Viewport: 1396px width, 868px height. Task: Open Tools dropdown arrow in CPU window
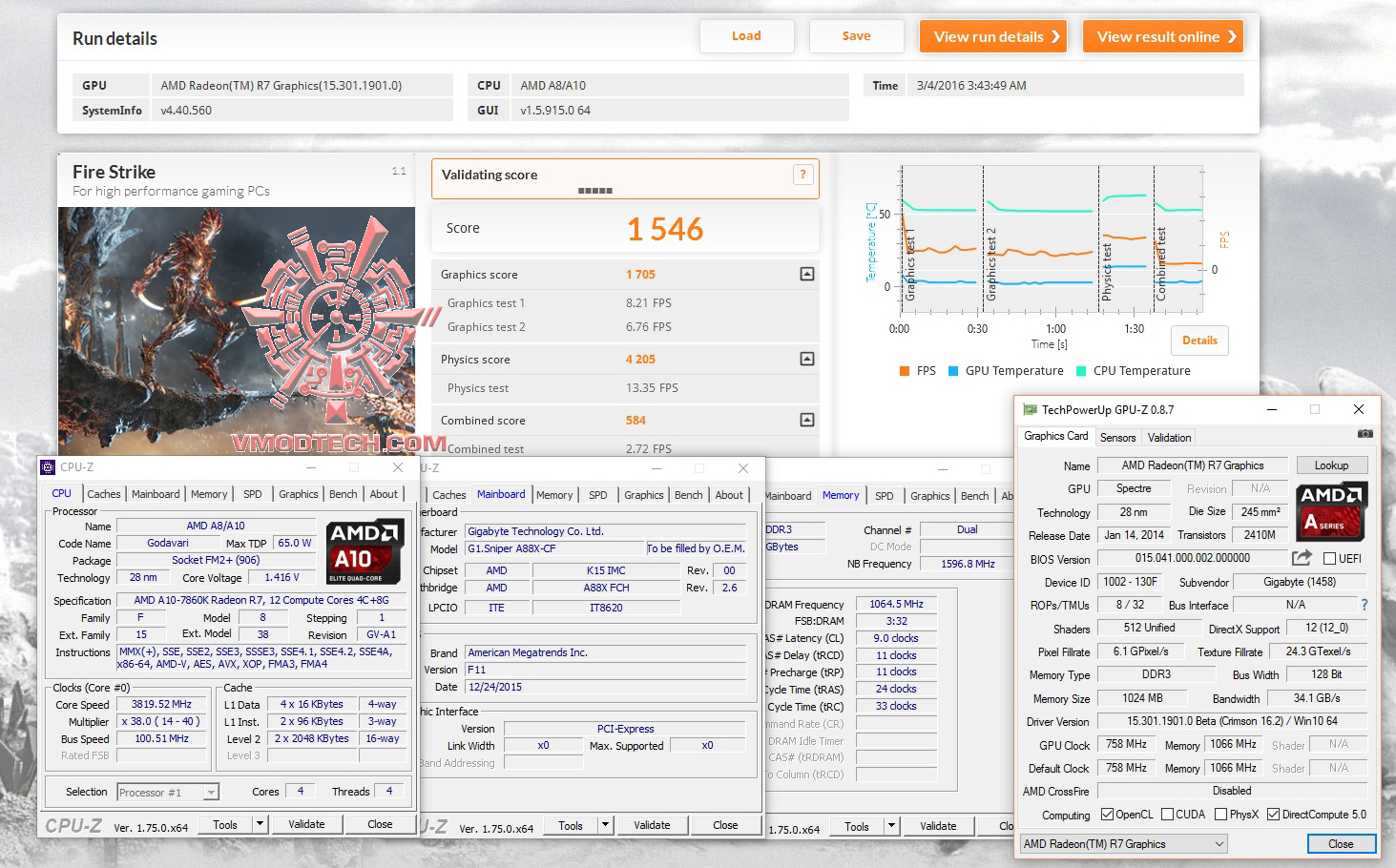click(259, 824)
